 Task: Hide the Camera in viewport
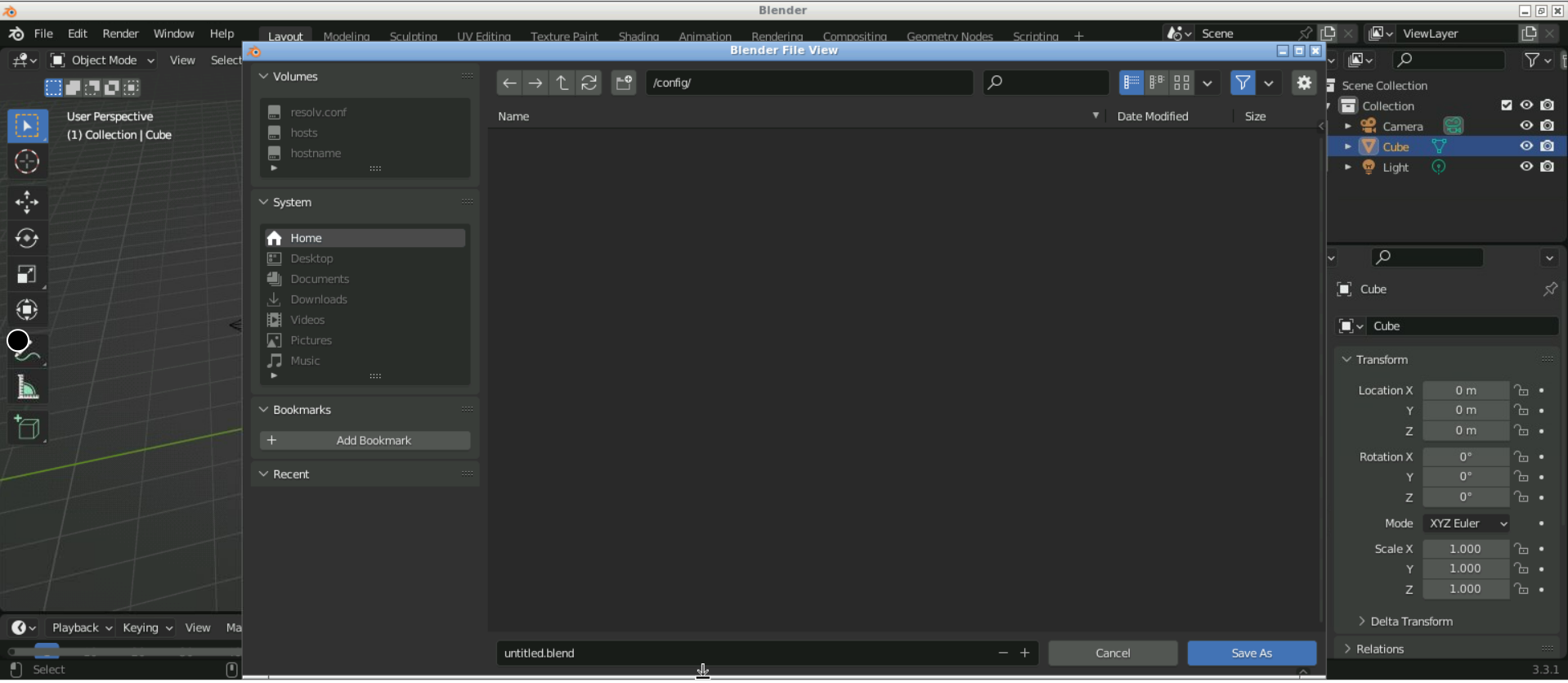(1525, 126)
